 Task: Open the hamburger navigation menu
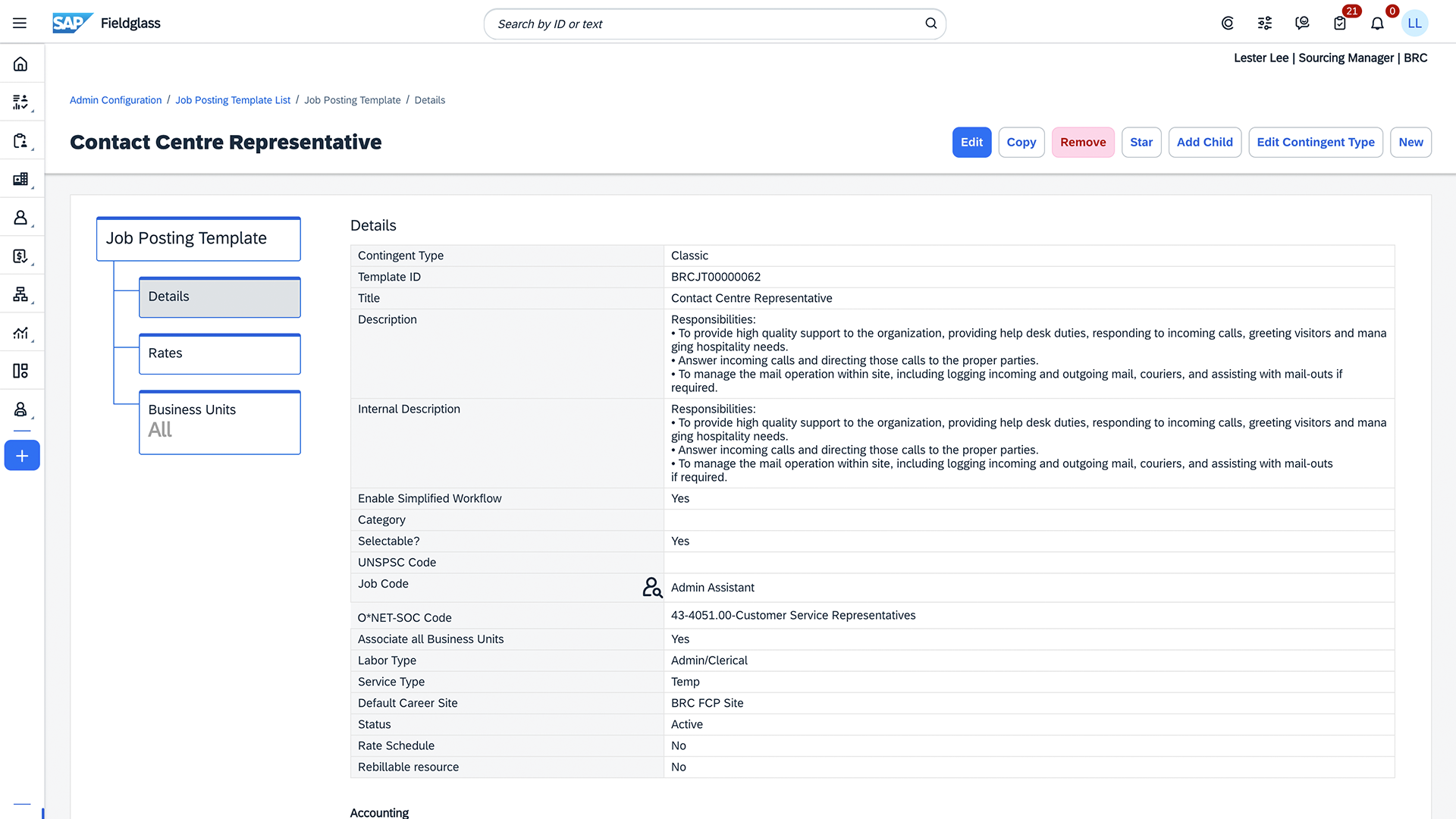20,24
